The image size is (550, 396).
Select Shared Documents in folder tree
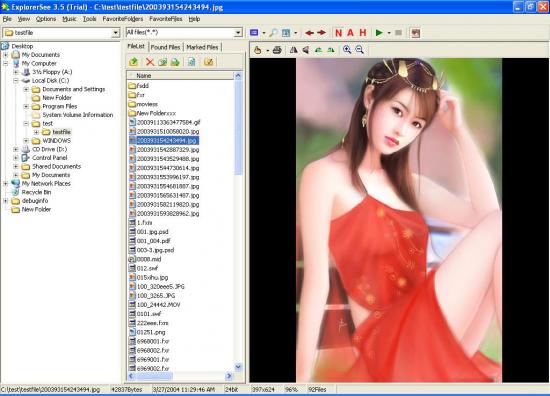click(56, 166)
